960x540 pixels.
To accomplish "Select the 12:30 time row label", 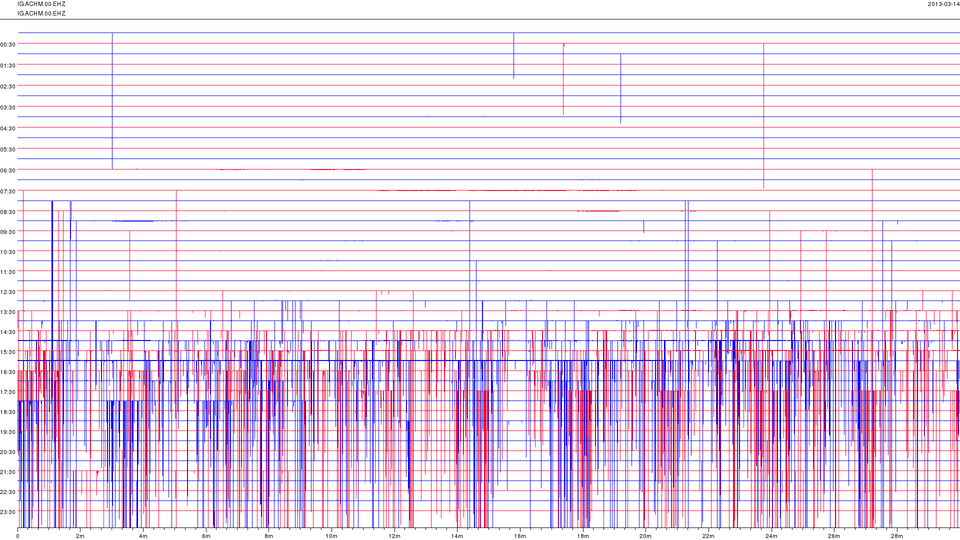I will point(8,292).
